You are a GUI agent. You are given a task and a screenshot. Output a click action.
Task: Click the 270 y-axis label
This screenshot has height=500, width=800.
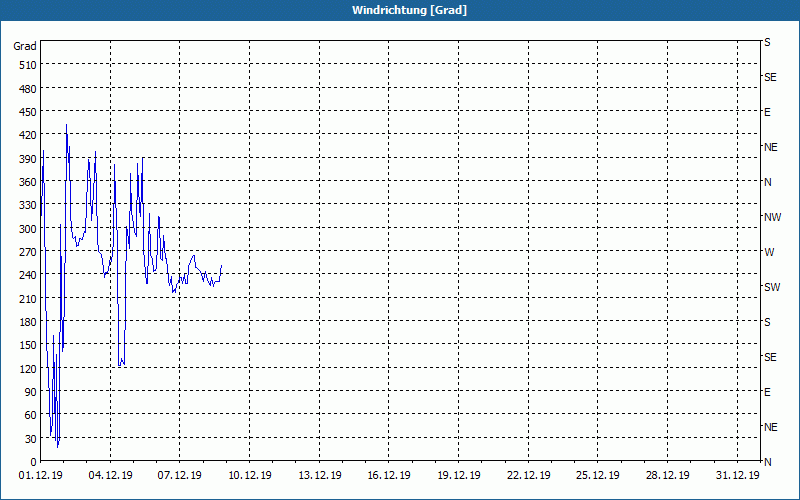coord(28,252)
